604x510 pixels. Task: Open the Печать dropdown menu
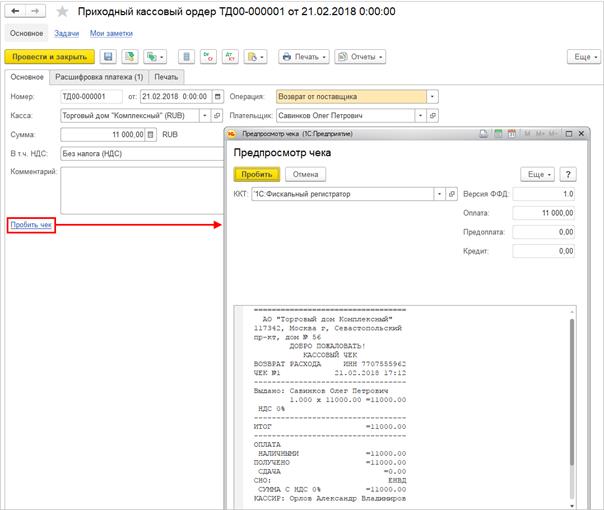click(x=305, y=57)
